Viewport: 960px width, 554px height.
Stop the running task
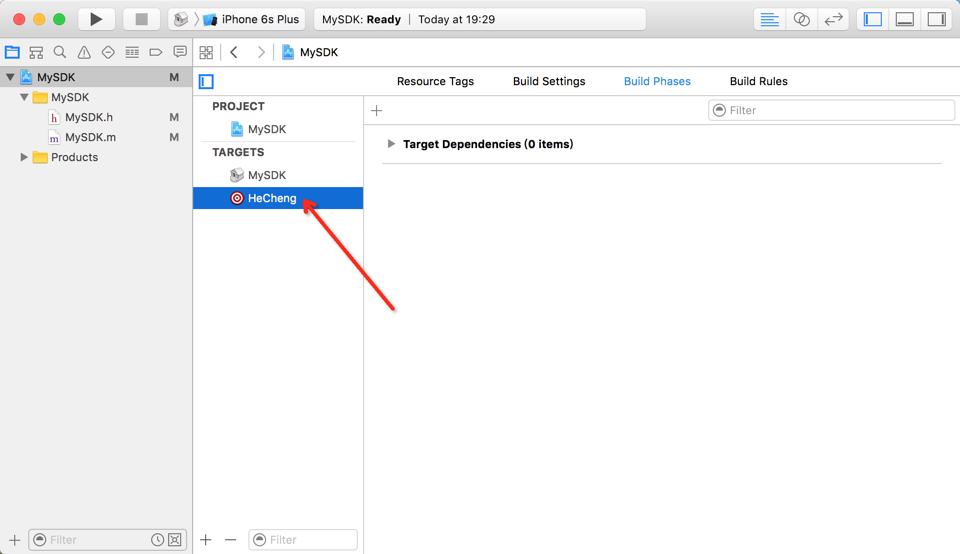141,19
